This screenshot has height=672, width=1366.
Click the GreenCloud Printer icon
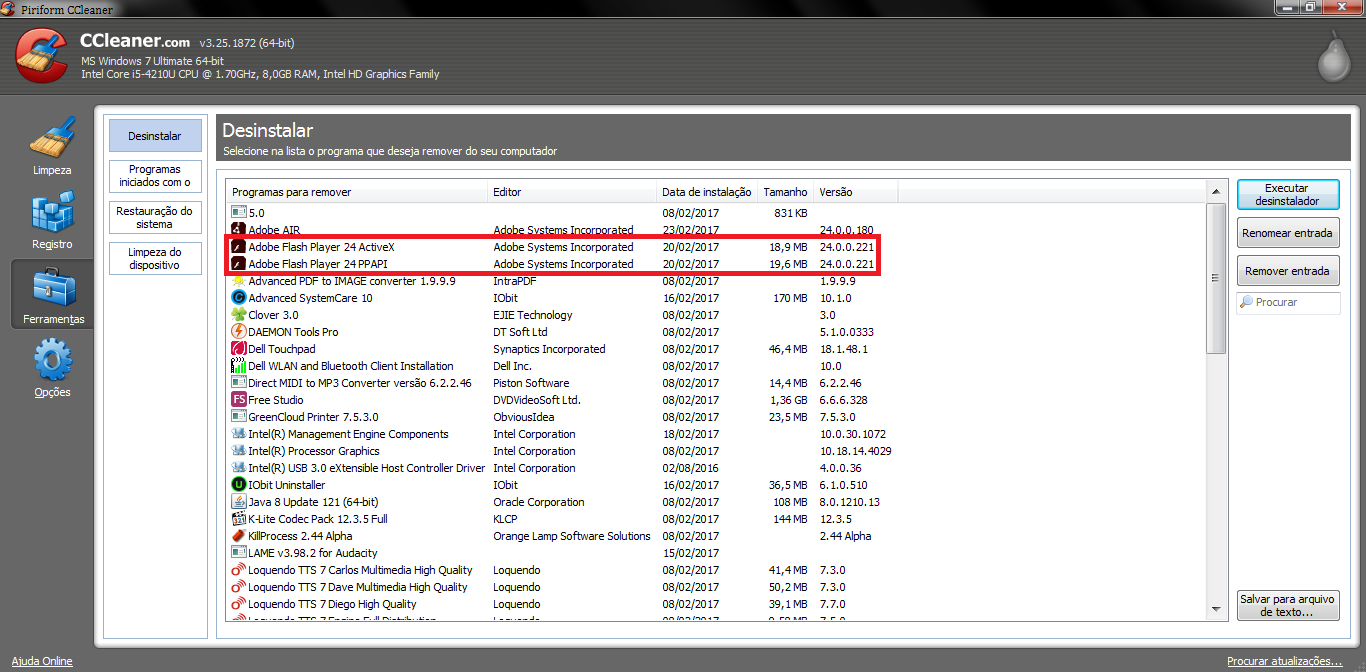coord(239,417)
